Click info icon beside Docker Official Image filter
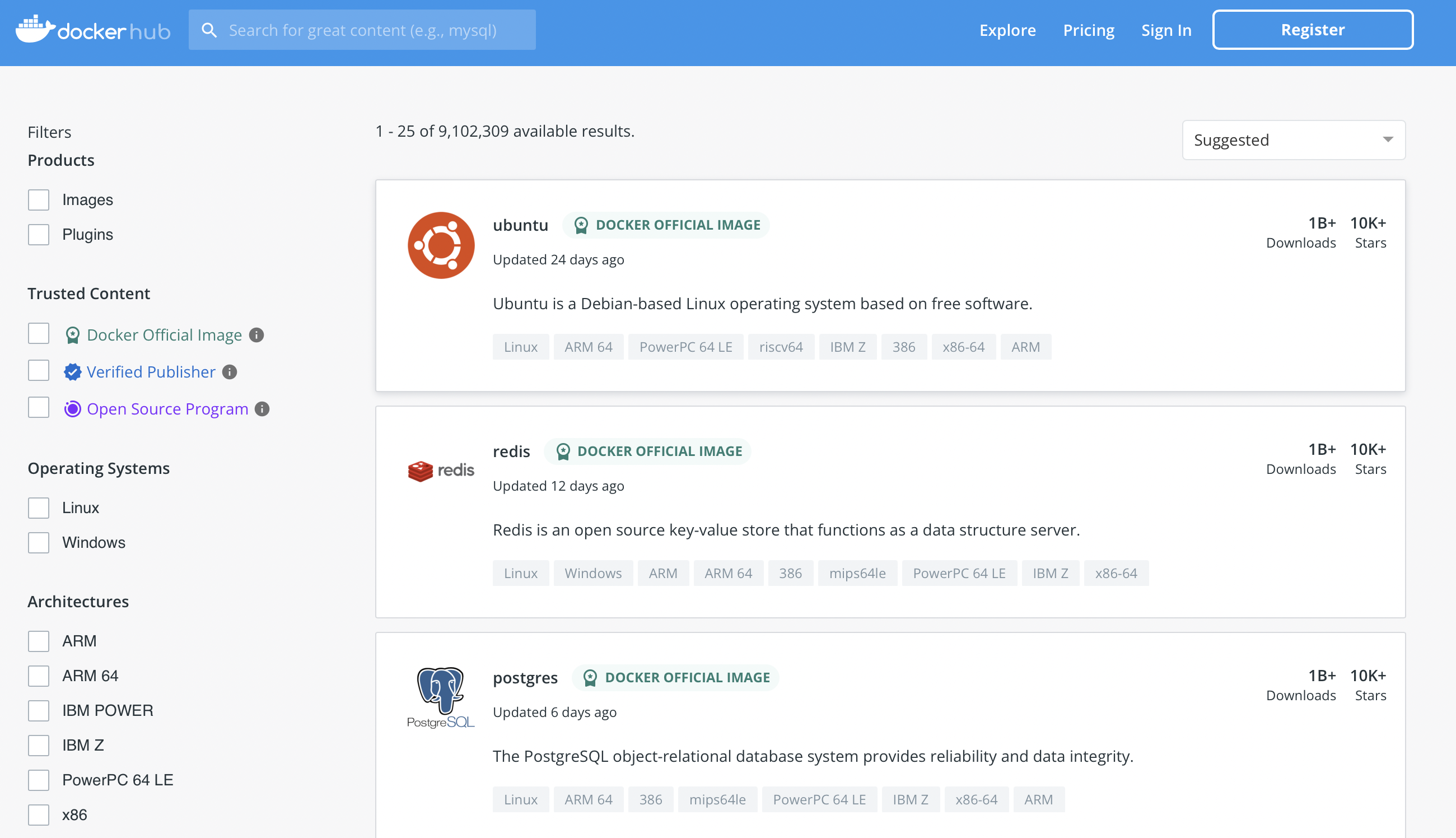The image size is (1456, 838). (x=256, y=335)
